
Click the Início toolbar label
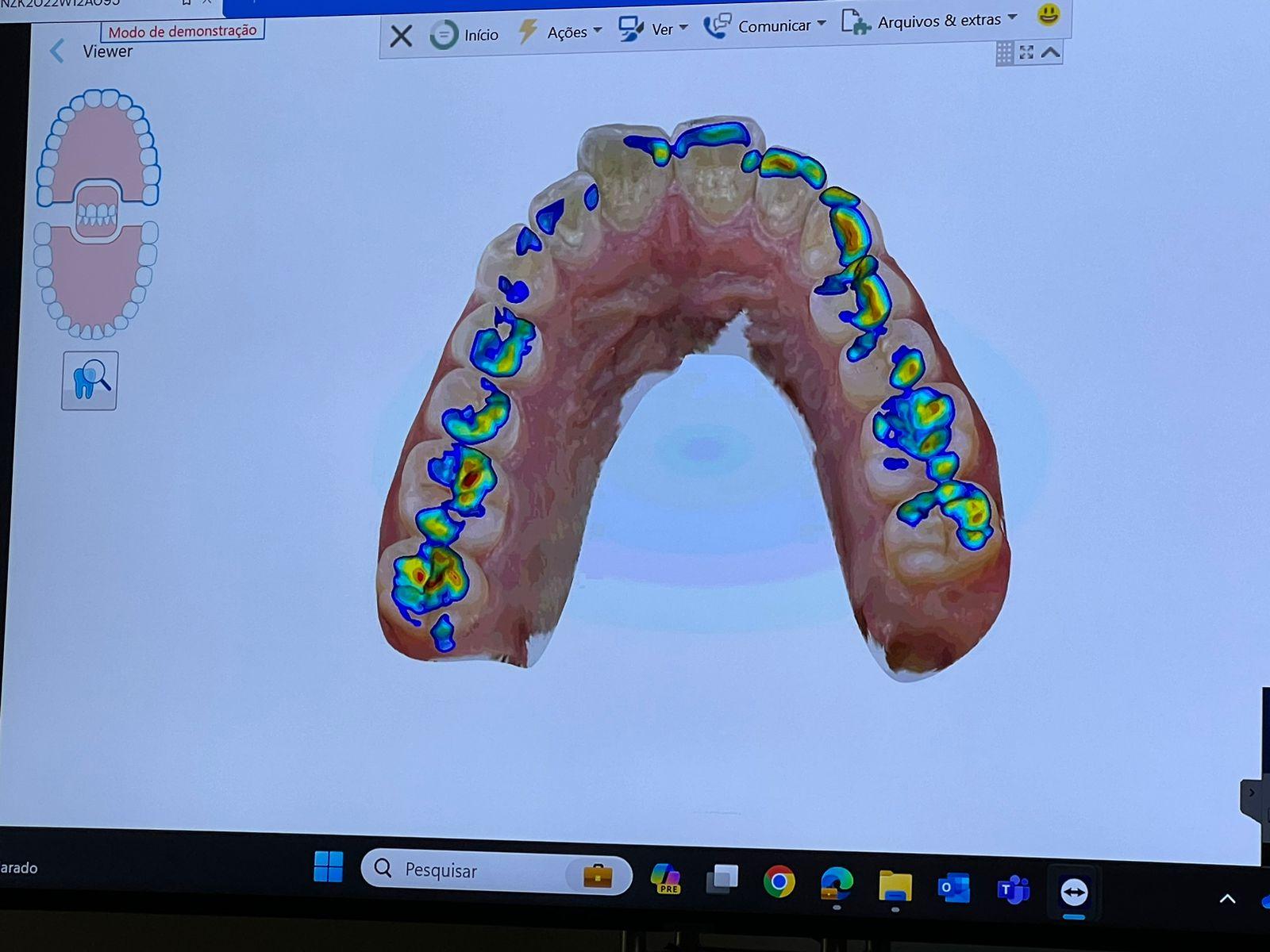[x=481, y=35]
